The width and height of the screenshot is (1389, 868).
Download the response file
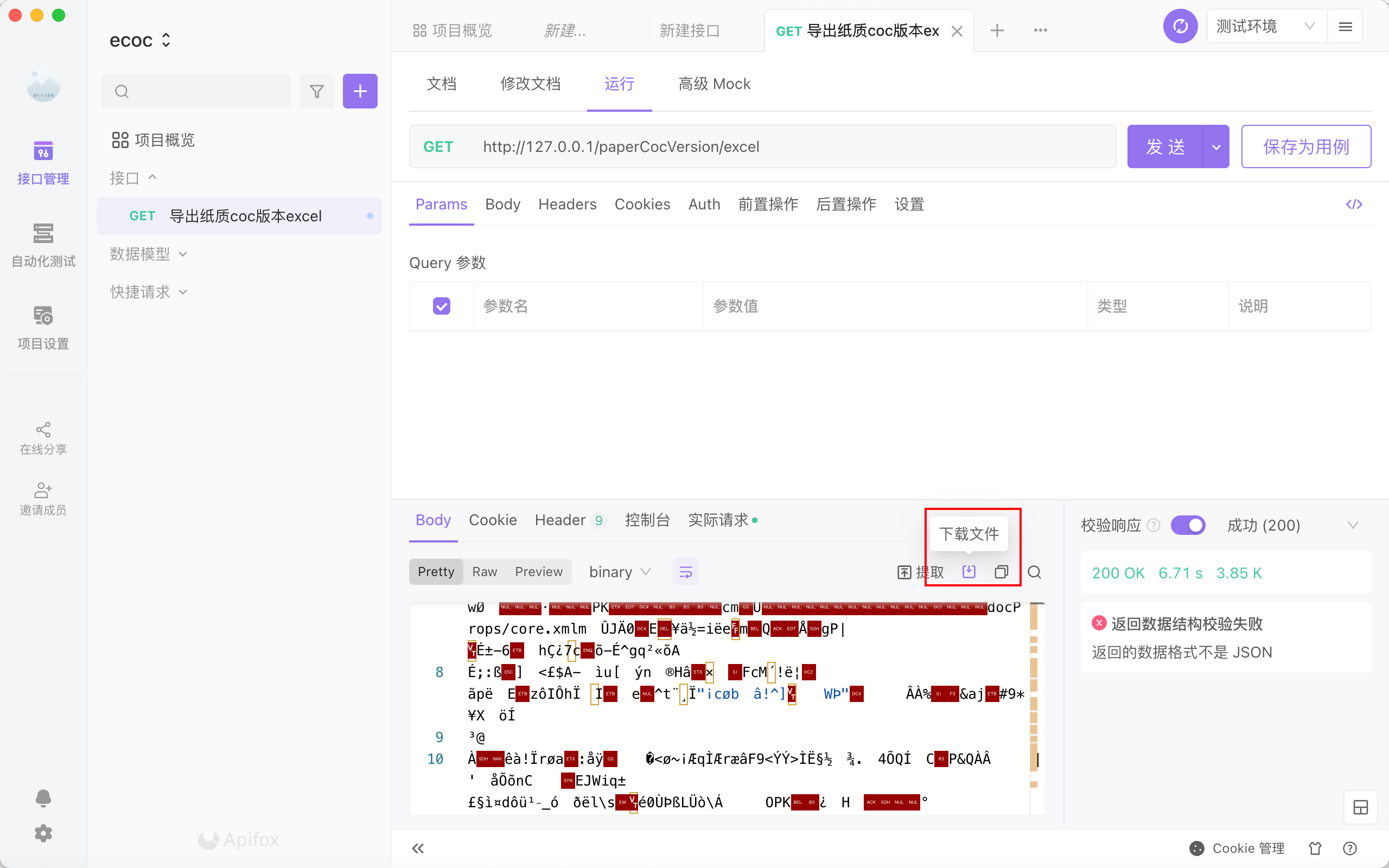(x=969, y=572)
